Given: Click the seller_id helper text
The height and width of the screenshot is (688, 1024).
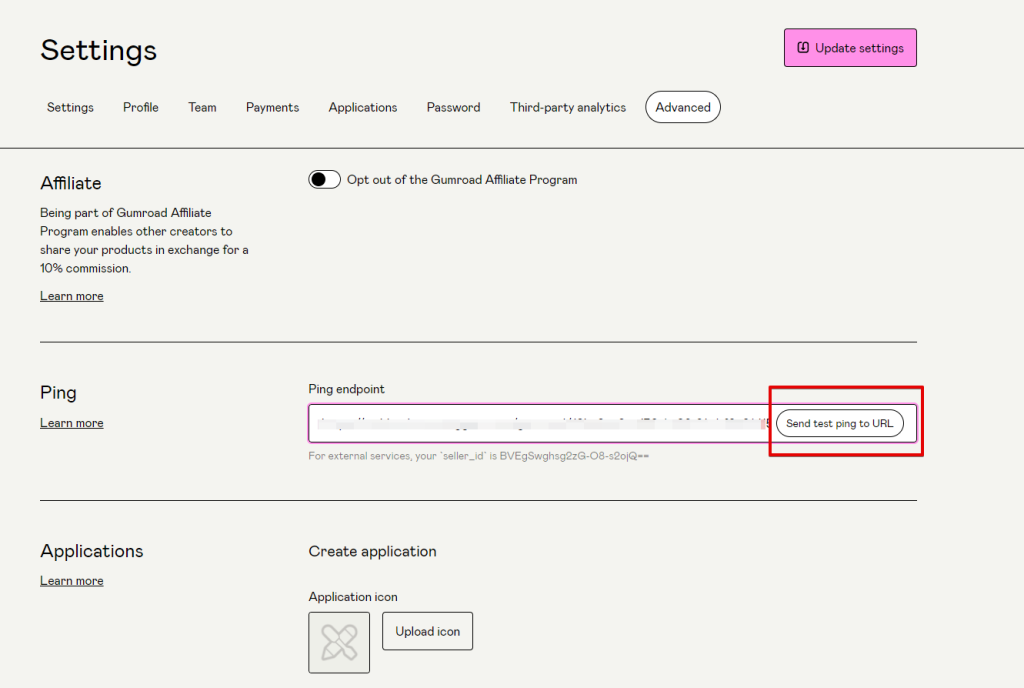Looking at the screenshot, I should (480, 456).
